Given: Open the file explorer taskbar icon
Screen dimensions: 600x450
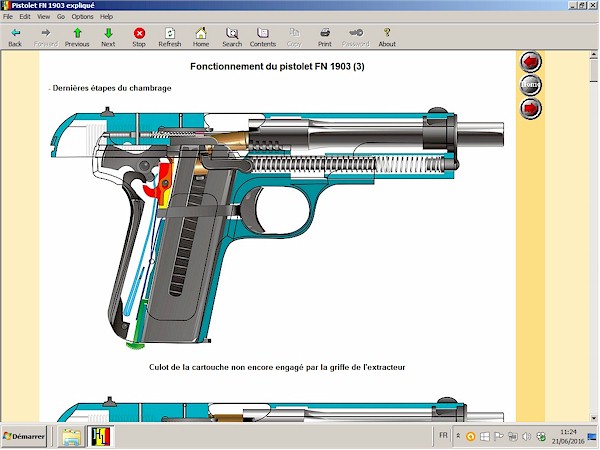Looking at the screenshot, I should pos(72,437).
